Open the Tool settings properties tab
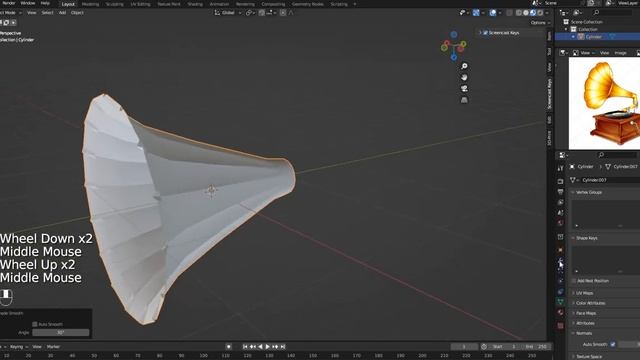640x360 pixels. 560,168
